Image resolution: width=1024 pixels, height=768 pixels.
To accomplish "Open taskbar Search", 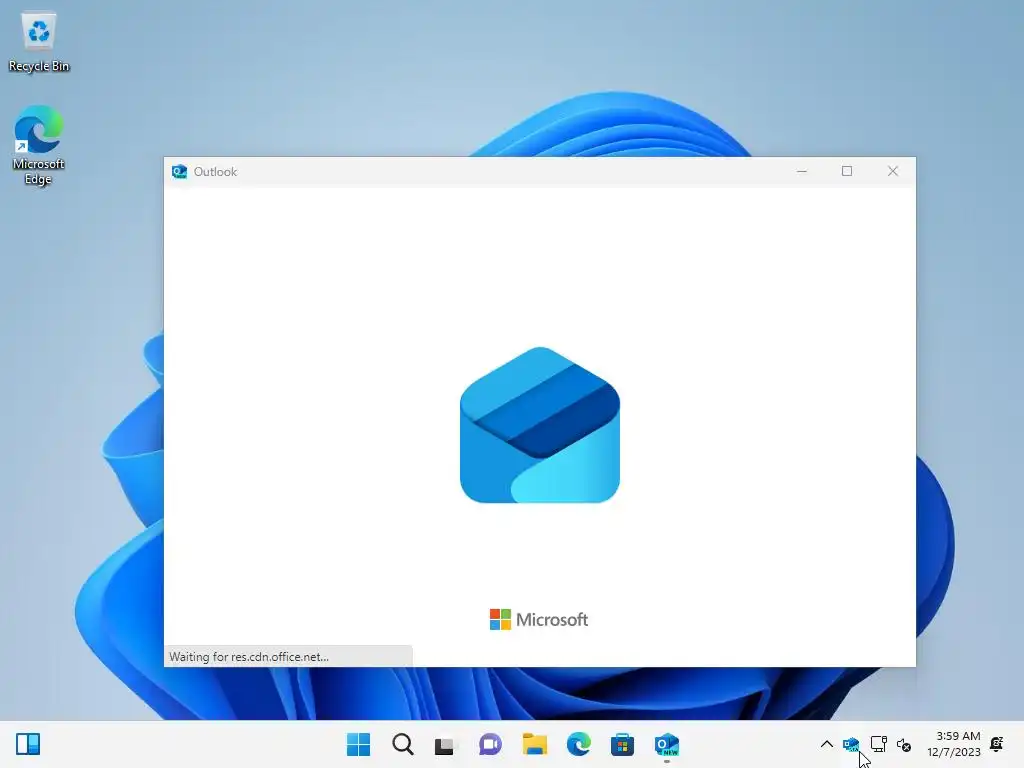I will pyautogui.click(x=403, y=744).
